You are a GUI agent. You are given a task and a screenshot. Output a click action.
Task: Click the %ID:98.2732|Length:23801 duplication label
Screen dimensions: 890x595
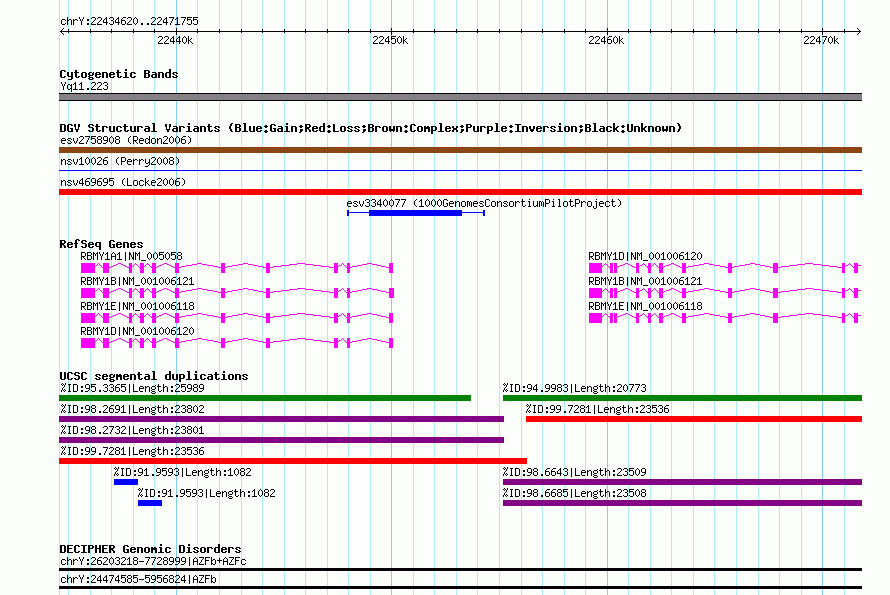pyautogui.click(x=132, y=430)
